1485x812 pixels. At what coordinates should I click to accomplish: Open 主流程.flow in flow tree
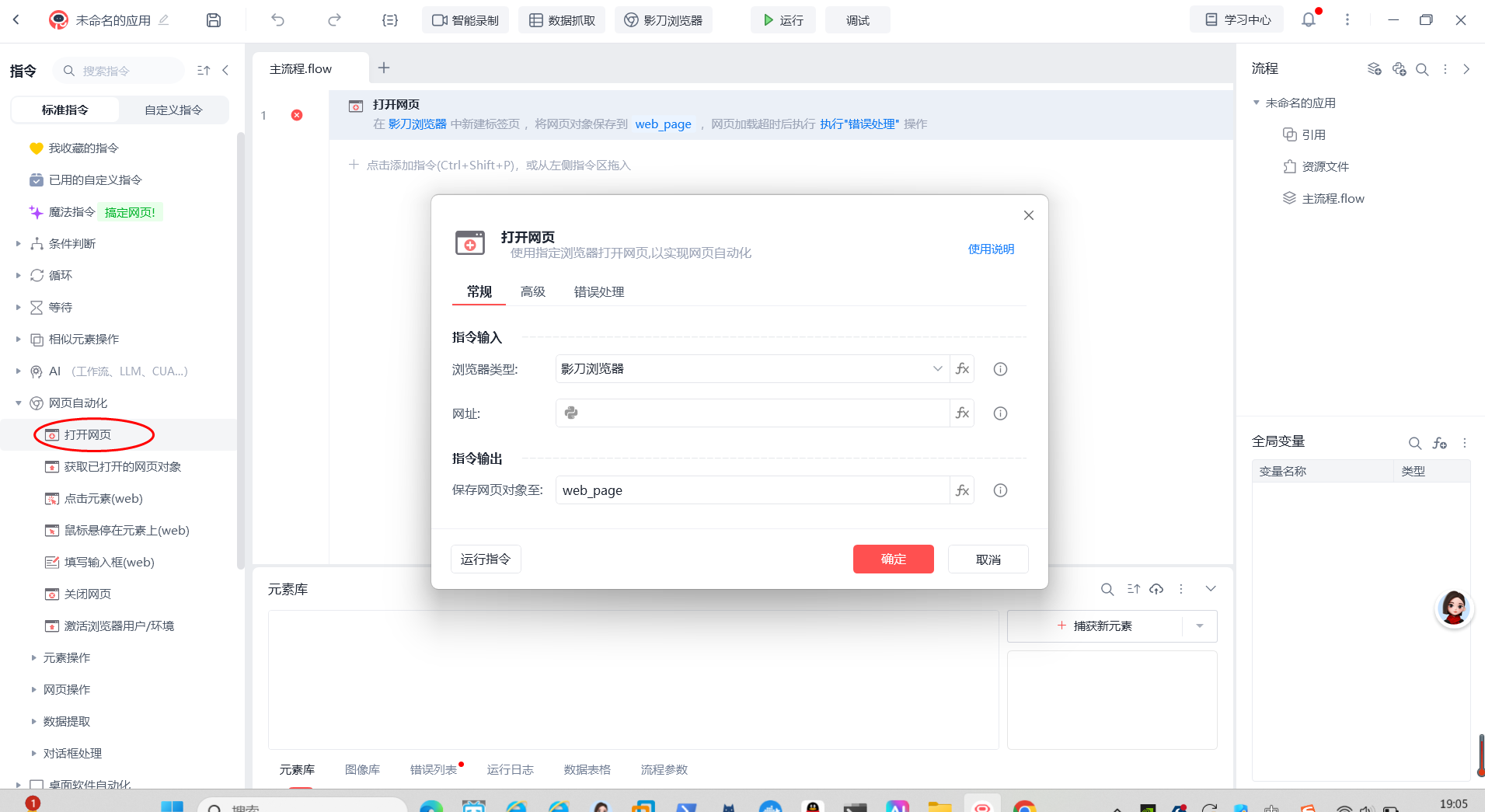[x=1333, y=199]
